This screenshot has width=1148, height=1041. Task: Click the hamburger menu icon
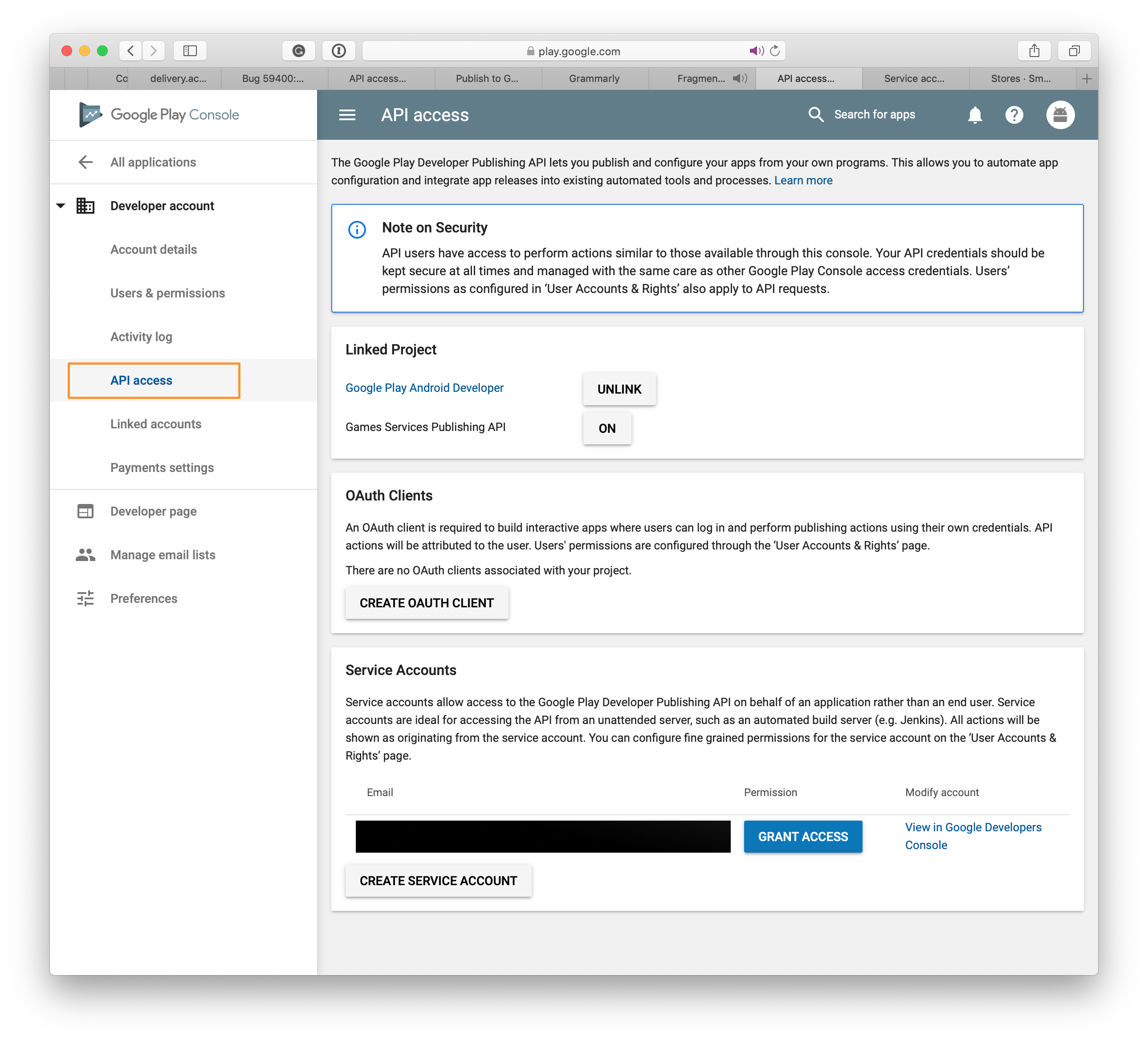pos(348,114)
